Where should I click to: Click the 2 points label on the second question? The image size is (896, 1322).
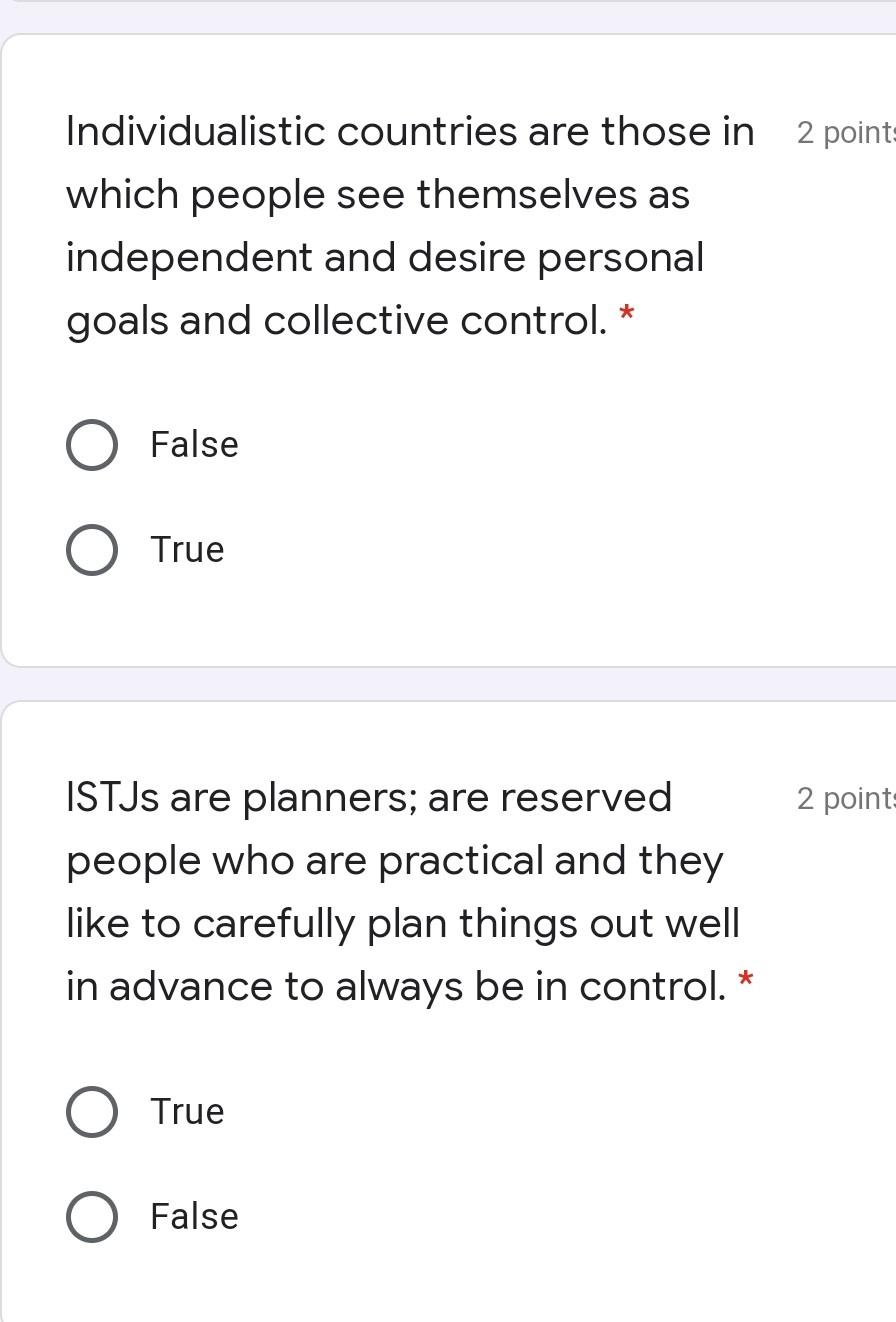tap(843, 797)
